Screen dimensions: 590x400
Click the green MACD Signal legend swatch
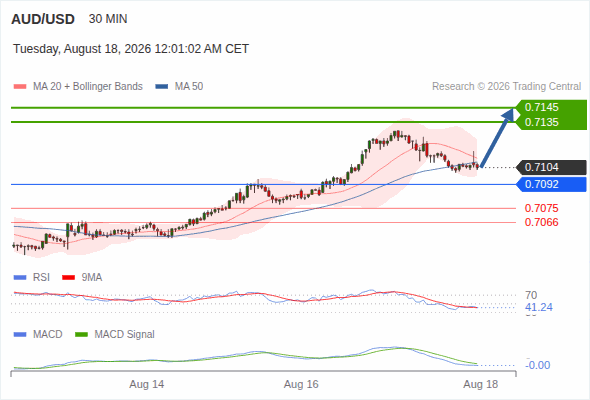pyautogui.click(x=82, y=335)
